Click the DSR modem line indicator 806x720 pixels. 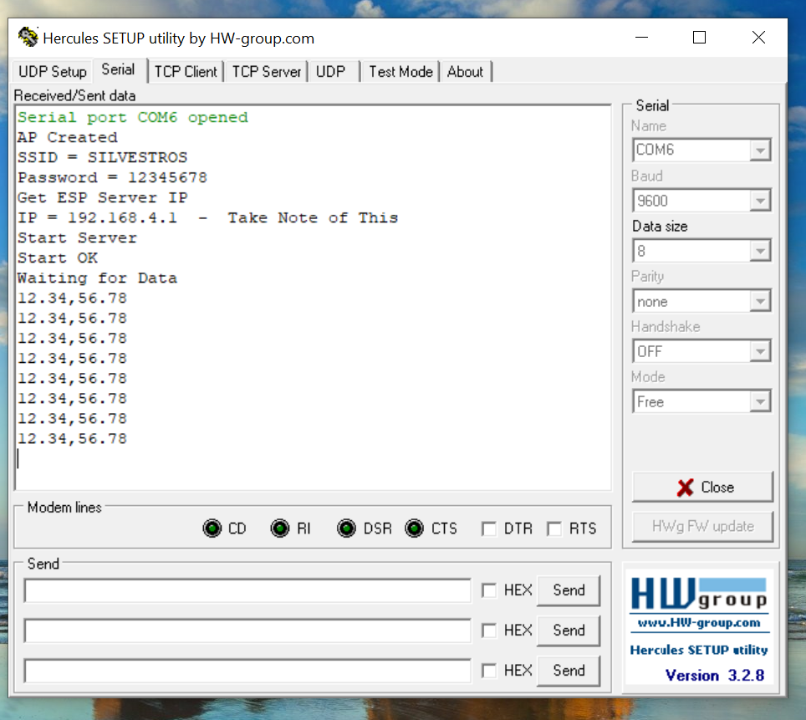(346, 528)
